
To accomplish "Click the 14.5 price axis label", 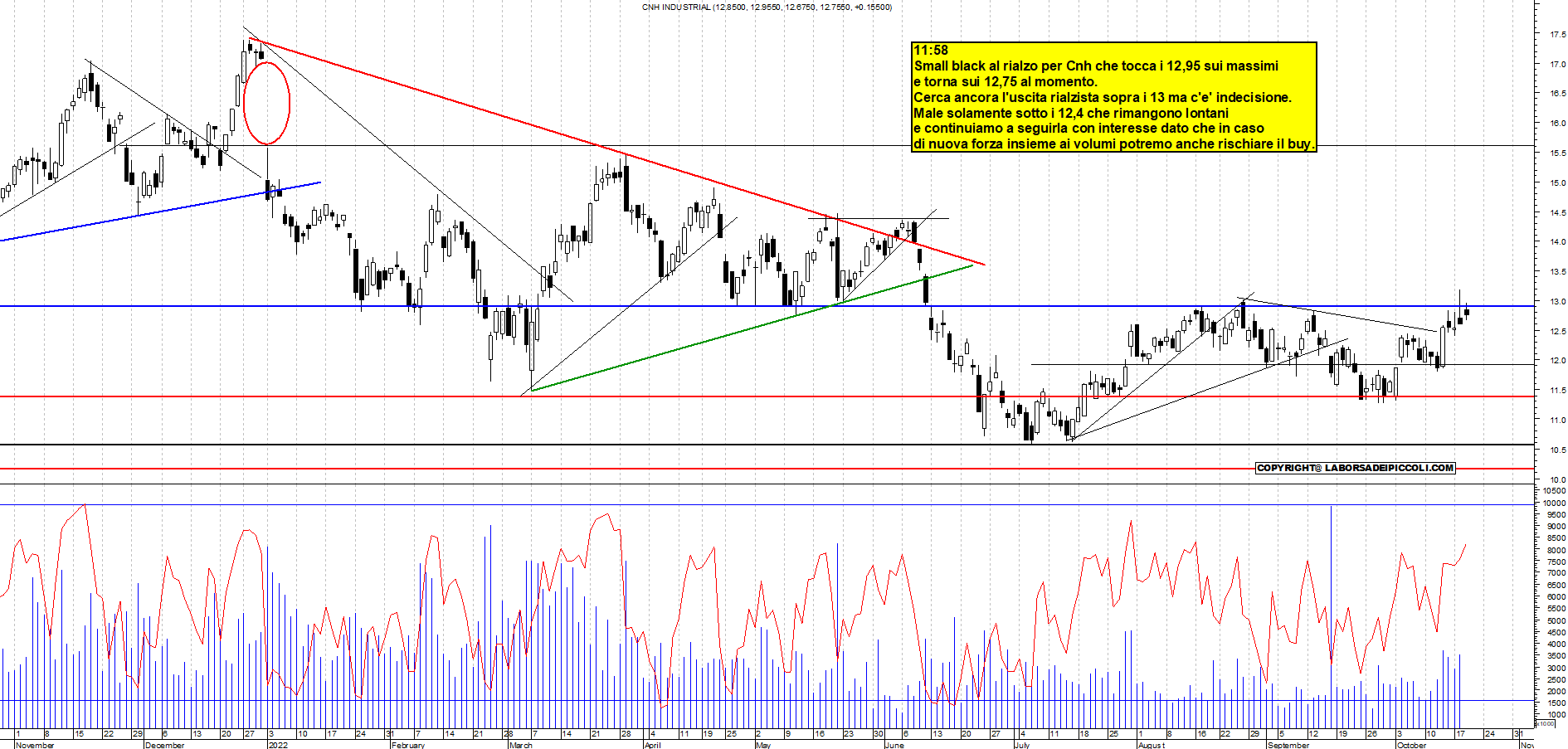I will pyautogui.click(x=1557, y=213).
